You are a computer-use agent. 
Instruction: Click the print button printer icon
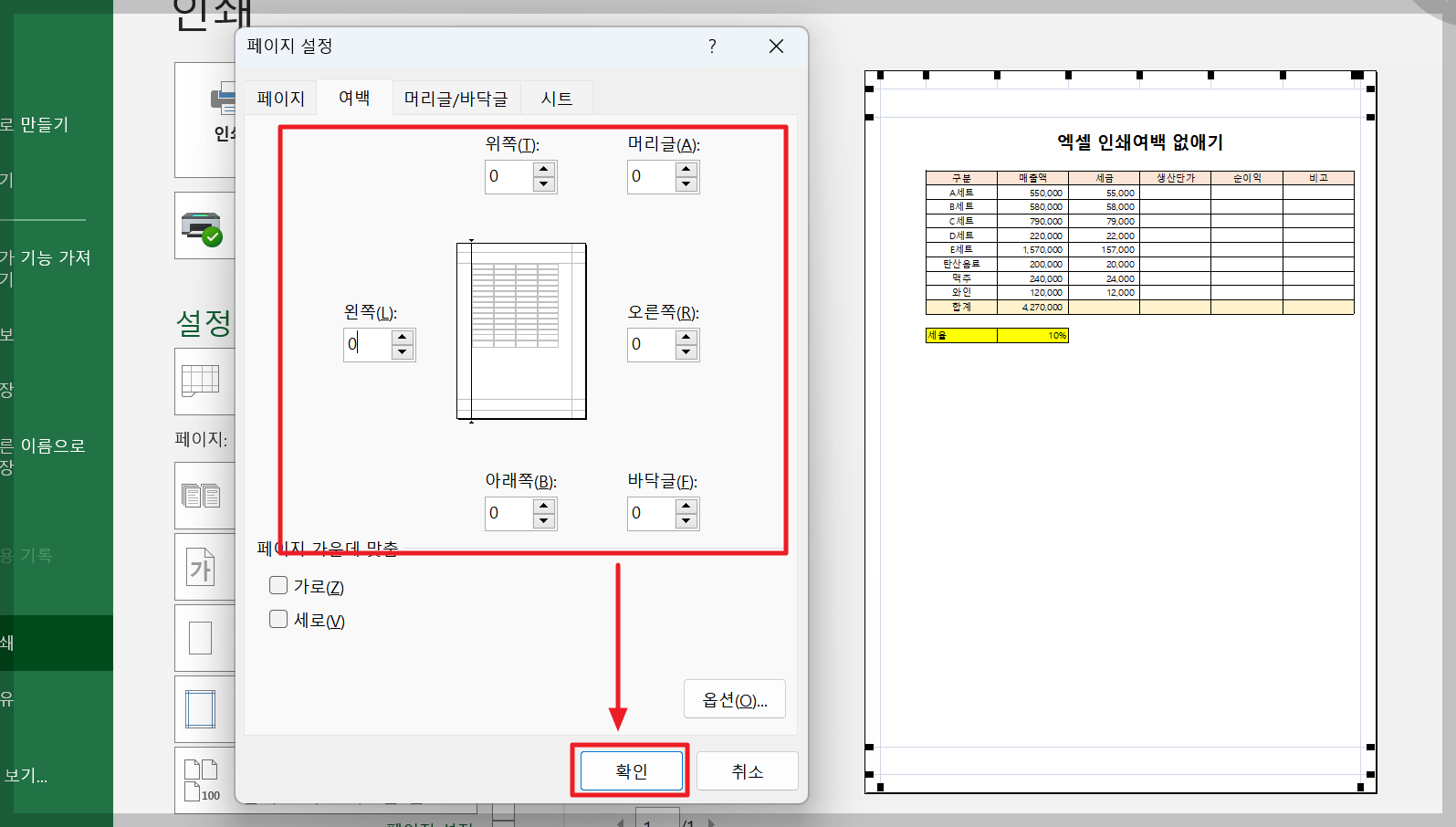(223, 99)
